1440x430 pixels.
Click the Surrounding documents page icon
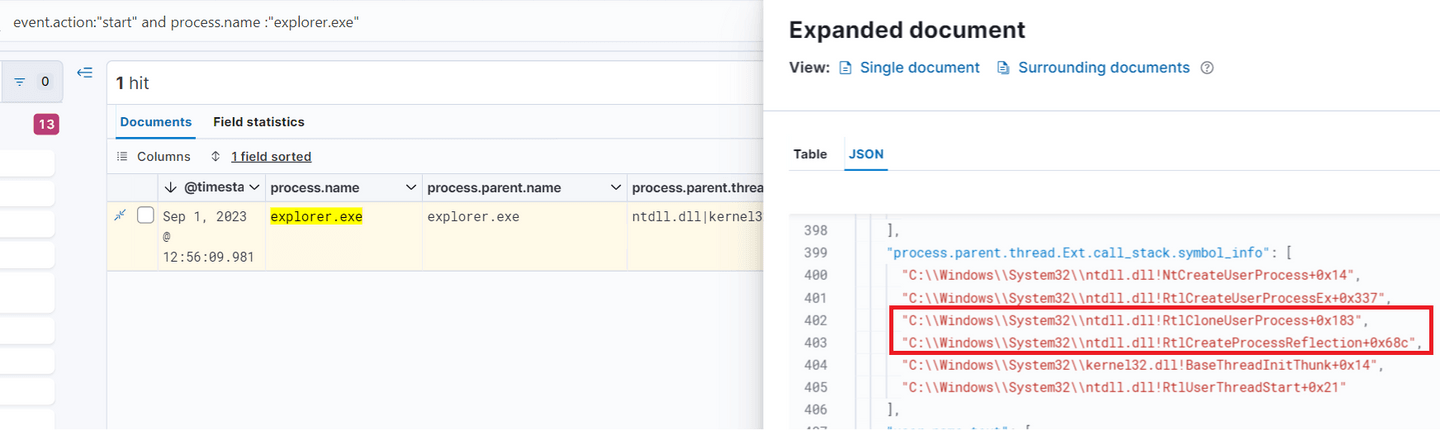[x=1003, y=68]
